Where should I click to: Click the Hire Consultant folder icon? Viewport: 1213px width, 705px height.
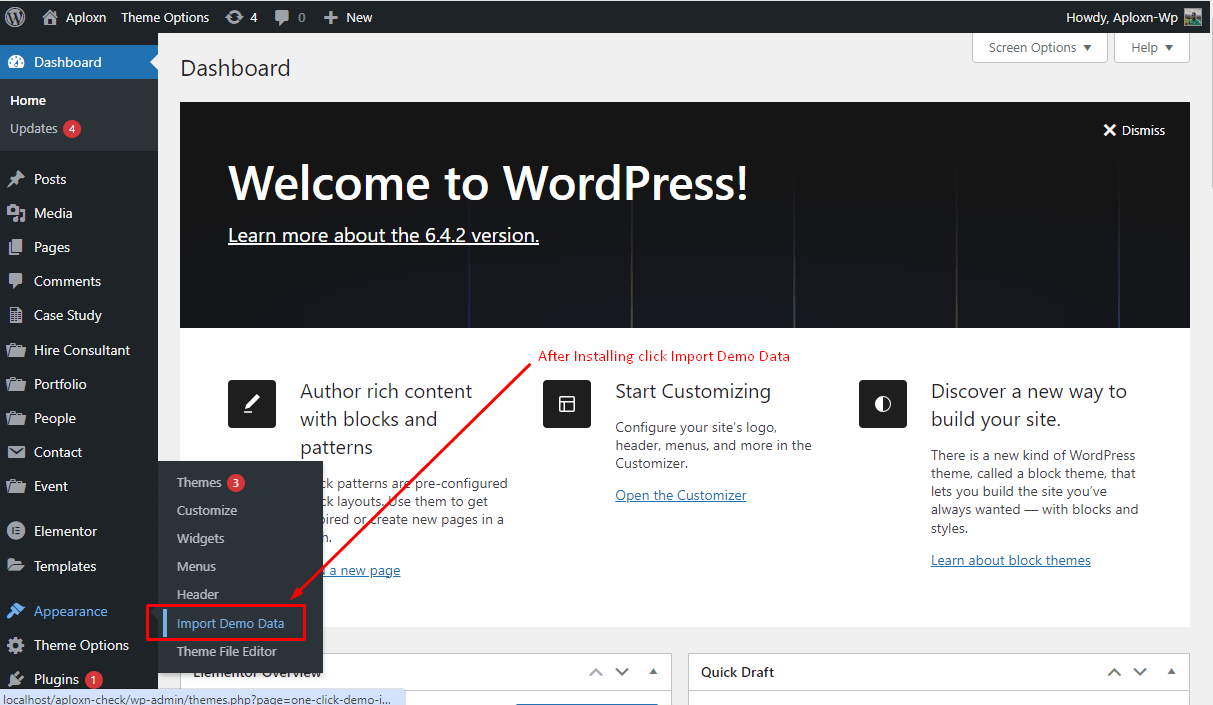[x=16, y=350]
